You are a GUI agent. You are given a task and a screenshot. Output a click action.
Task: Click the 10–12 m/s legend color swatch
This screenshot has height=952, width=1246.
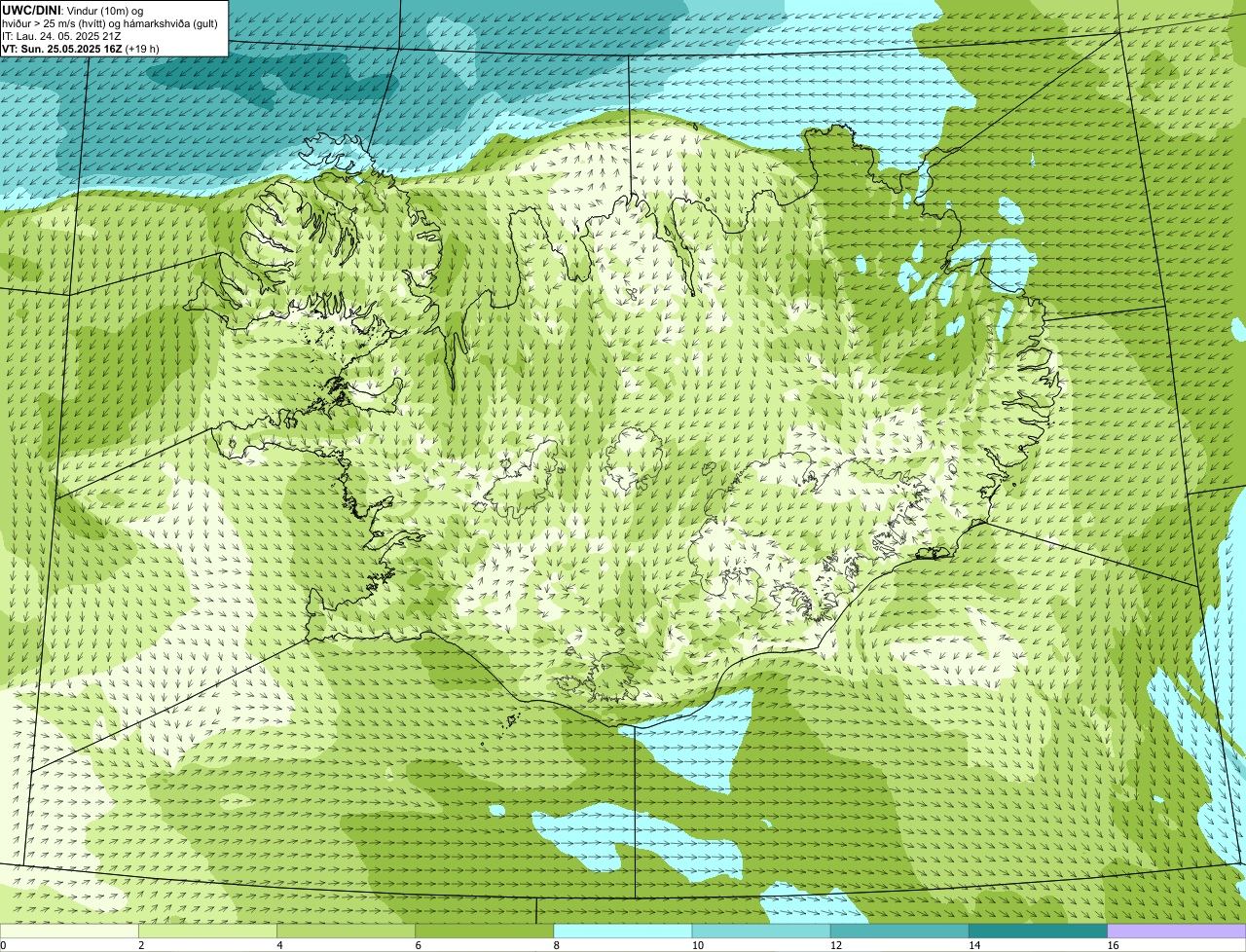click(761, 932)
